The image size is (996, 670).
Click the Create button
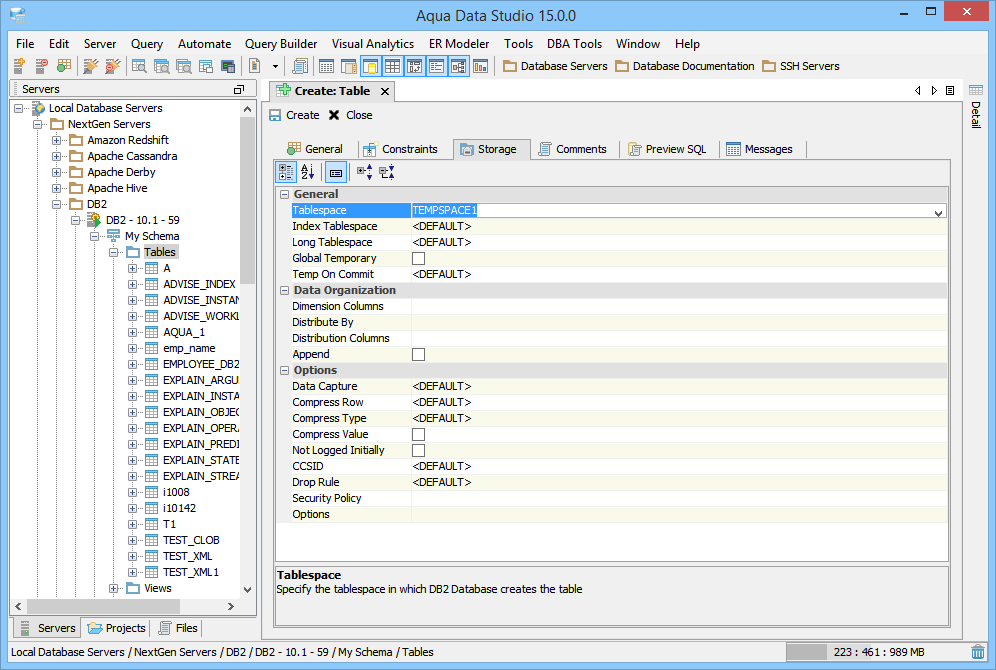(x=294, y=115)
